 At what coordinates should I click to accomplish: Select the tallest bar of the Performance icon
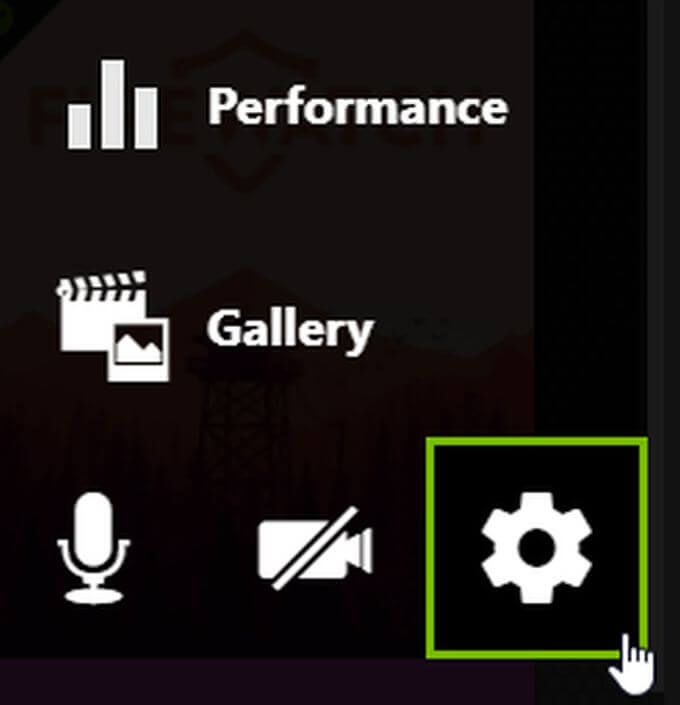[x=113, y=104]
